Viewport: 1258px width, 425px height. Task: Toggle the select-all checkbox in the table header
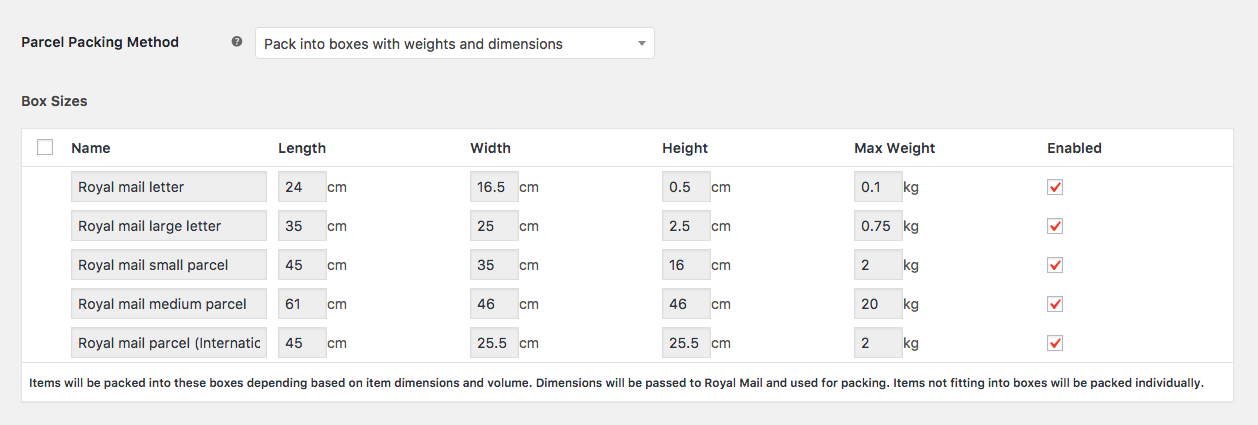click(45, 147)
